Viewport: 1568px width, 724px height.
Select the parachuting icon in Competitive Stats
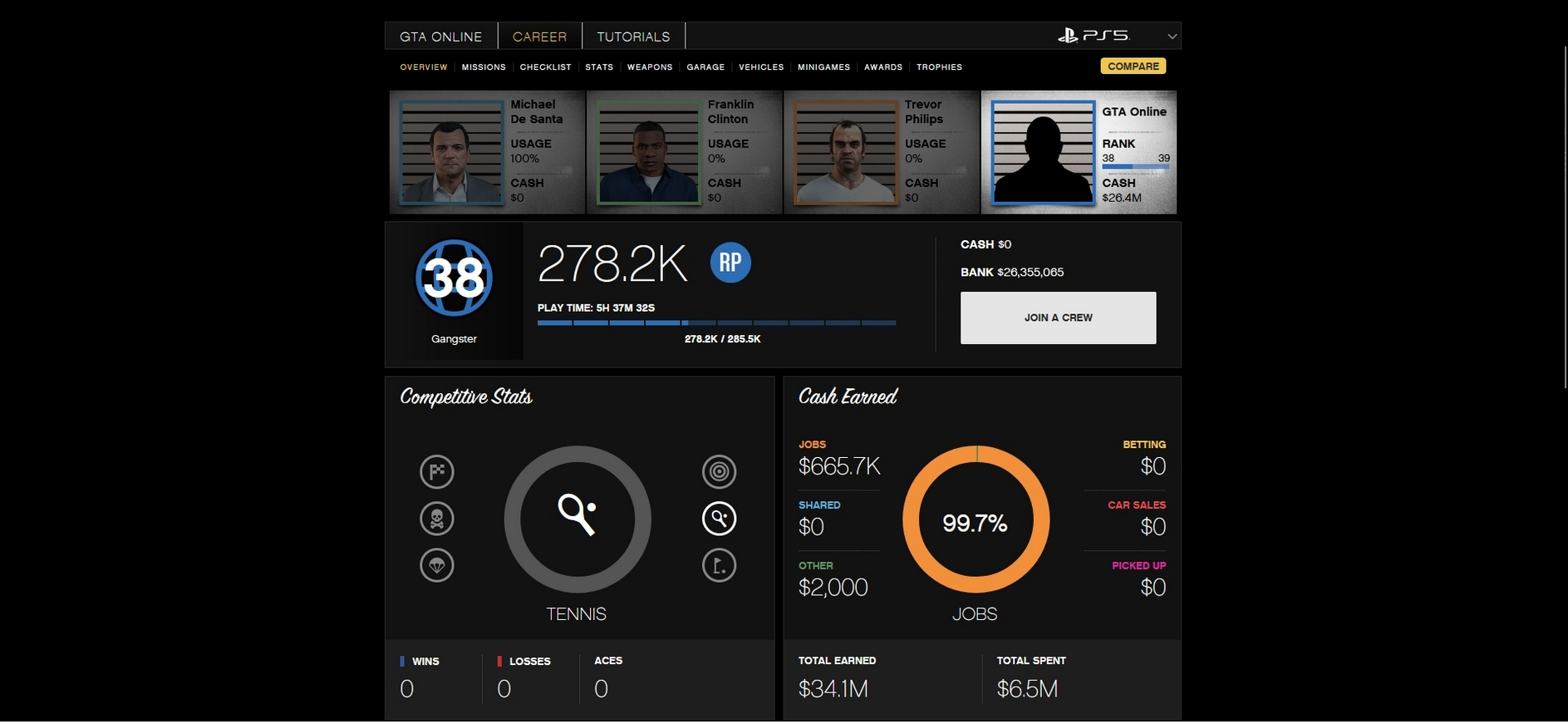[437, 565]
